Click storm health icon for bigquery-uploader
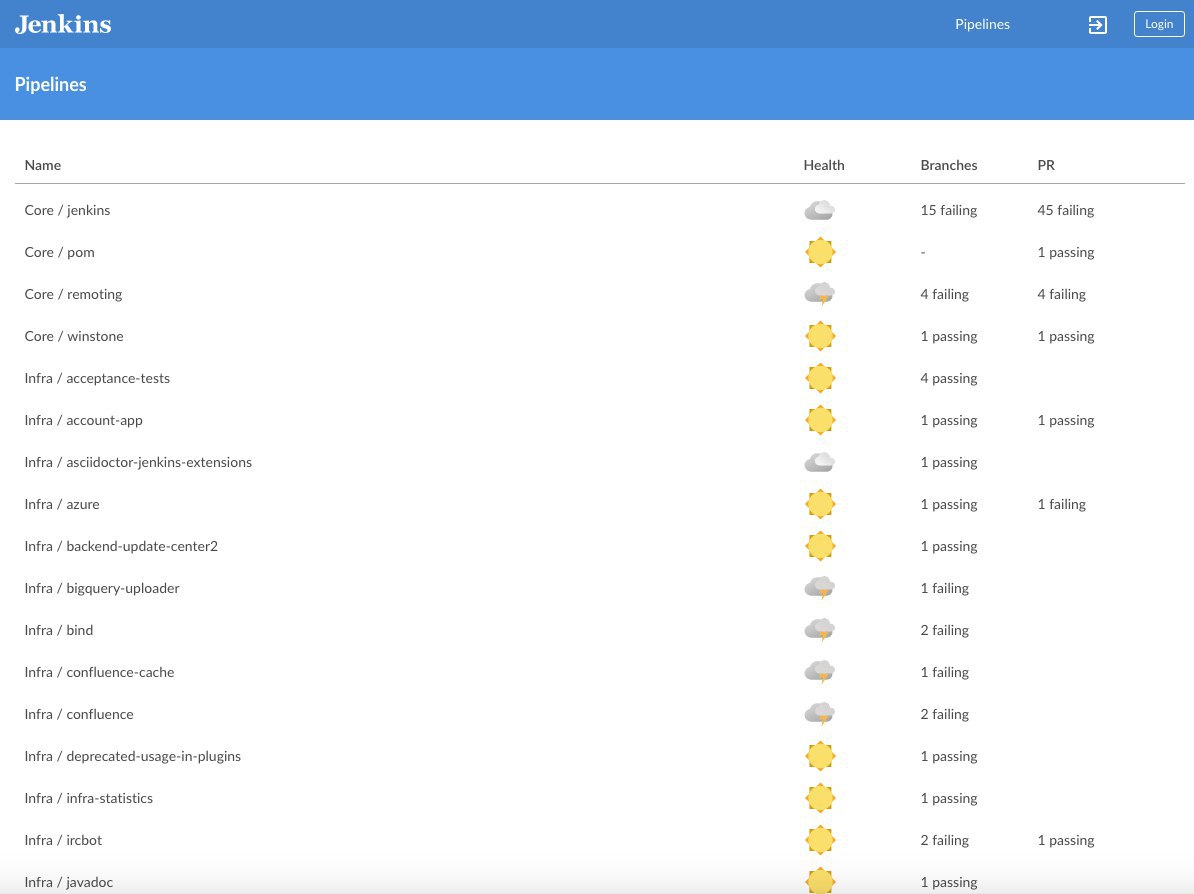The image size is (1194, 894). coord(820,588)
